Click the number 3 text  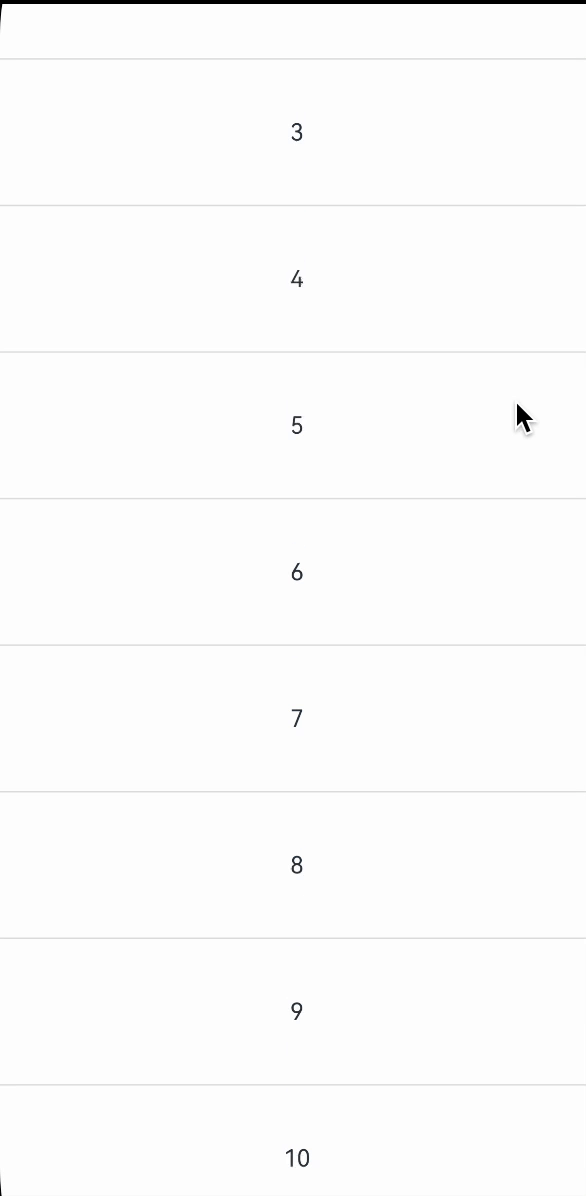tap(297, 133)
